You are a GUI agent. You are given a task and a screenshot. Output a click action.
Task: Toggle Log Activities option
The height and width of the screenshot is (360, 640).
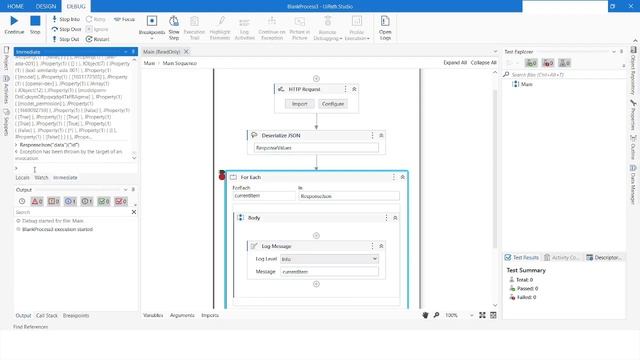244,28
